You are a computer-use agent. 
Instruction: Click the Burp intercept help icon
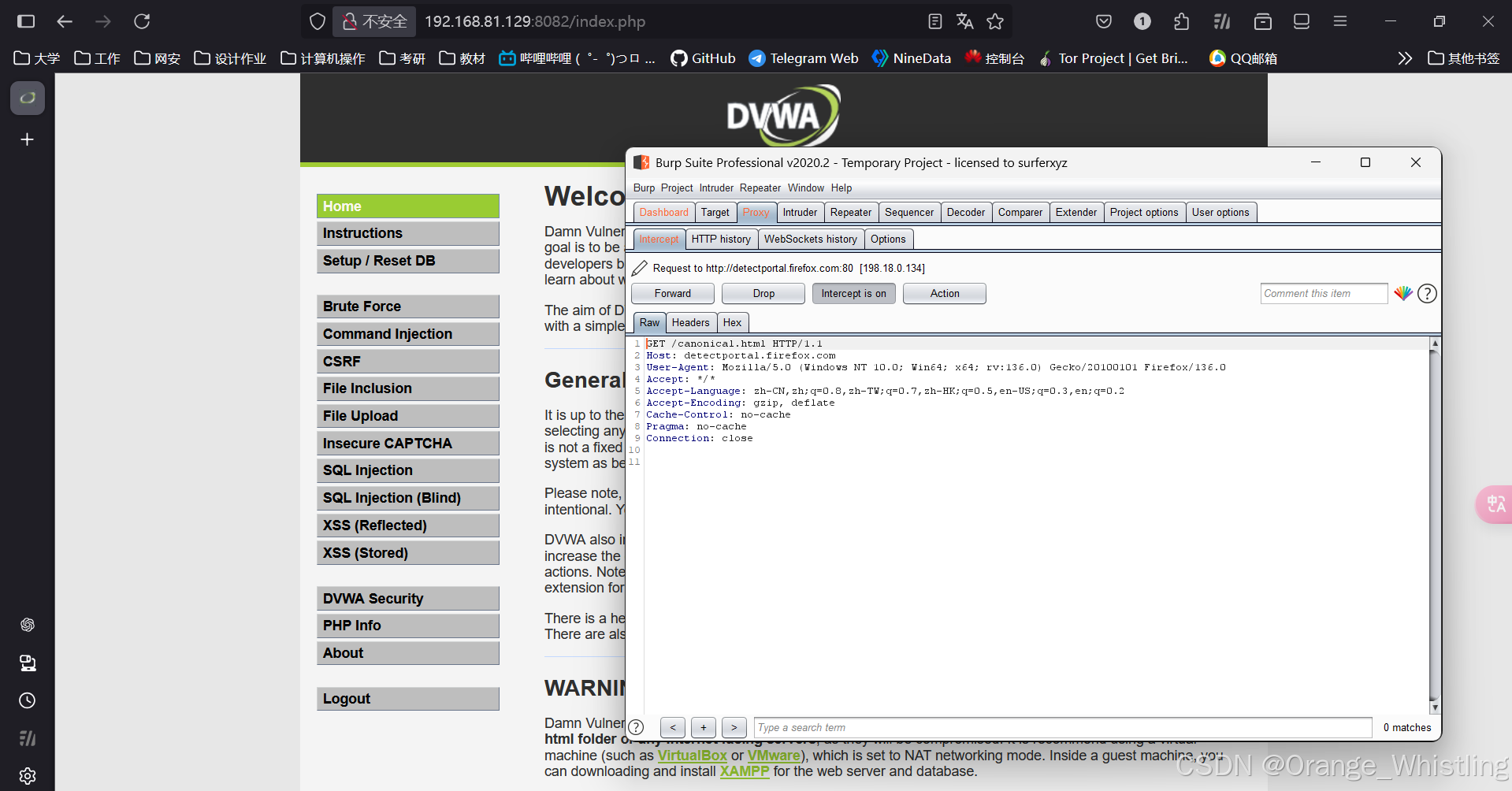pos(1427,294)
